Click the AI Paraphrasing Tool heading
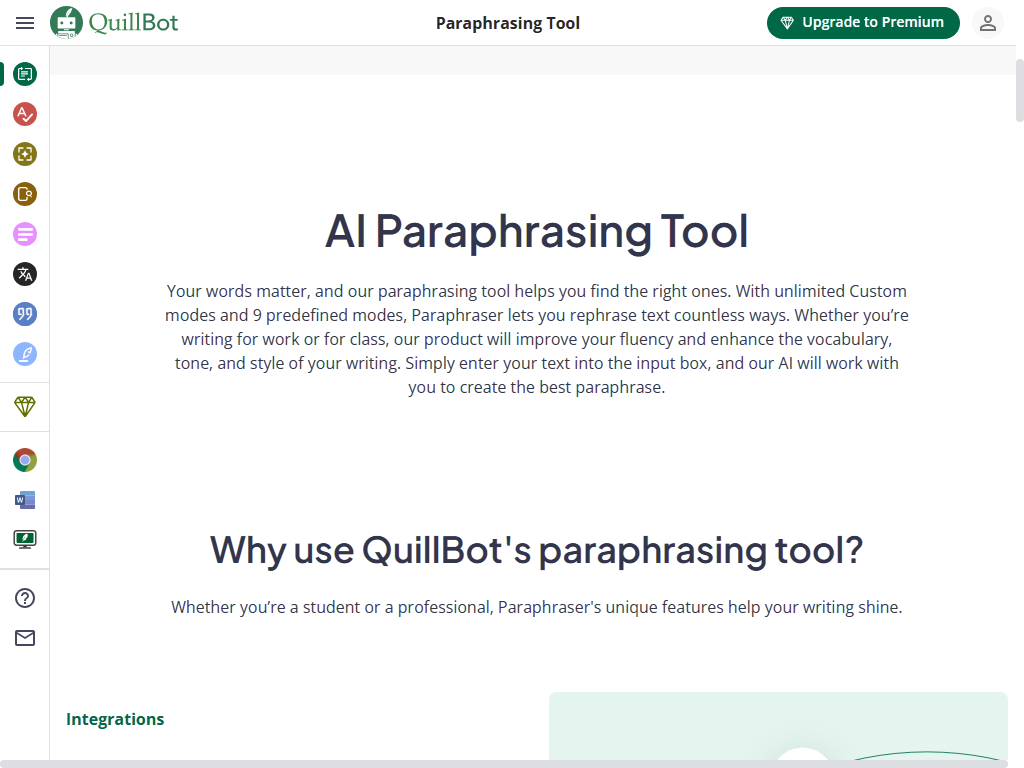1024x768 pixels. tap(536, 231)
